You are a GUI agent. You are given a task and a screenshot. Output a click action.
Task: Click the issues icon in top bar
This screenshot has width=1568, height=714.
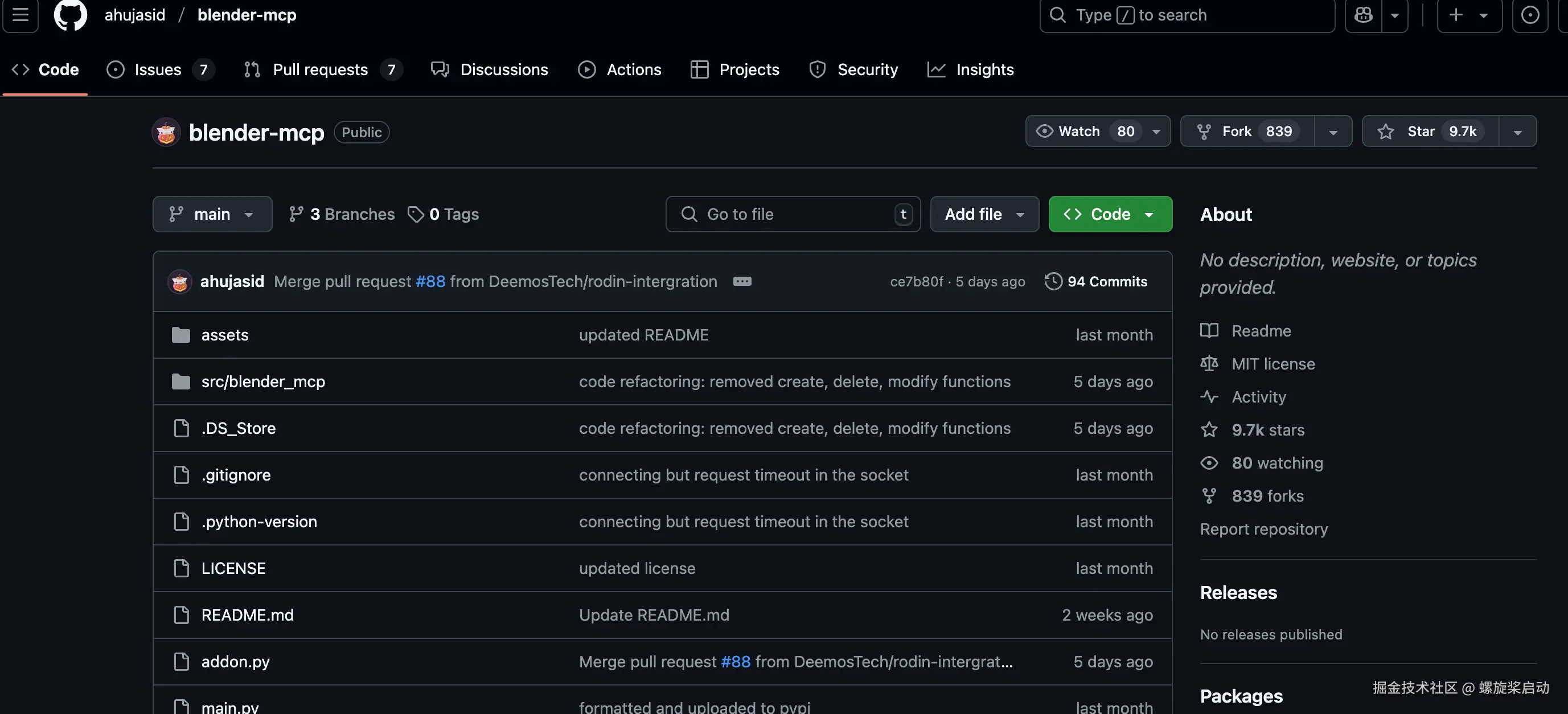(1530, 15)
